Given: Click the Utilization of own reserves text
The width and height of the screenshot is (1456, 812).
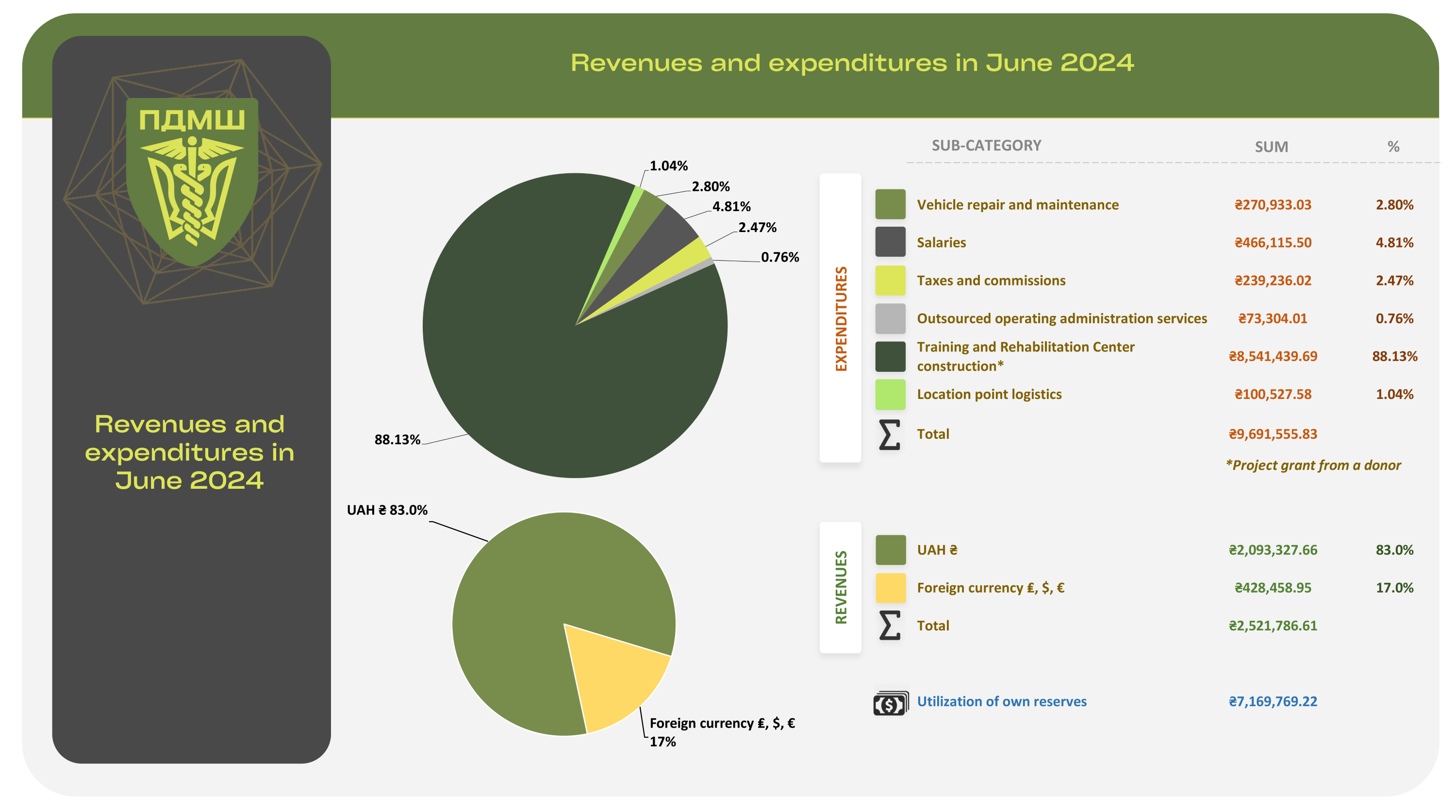Looking at the screenshot, I should click(1001, 702).
